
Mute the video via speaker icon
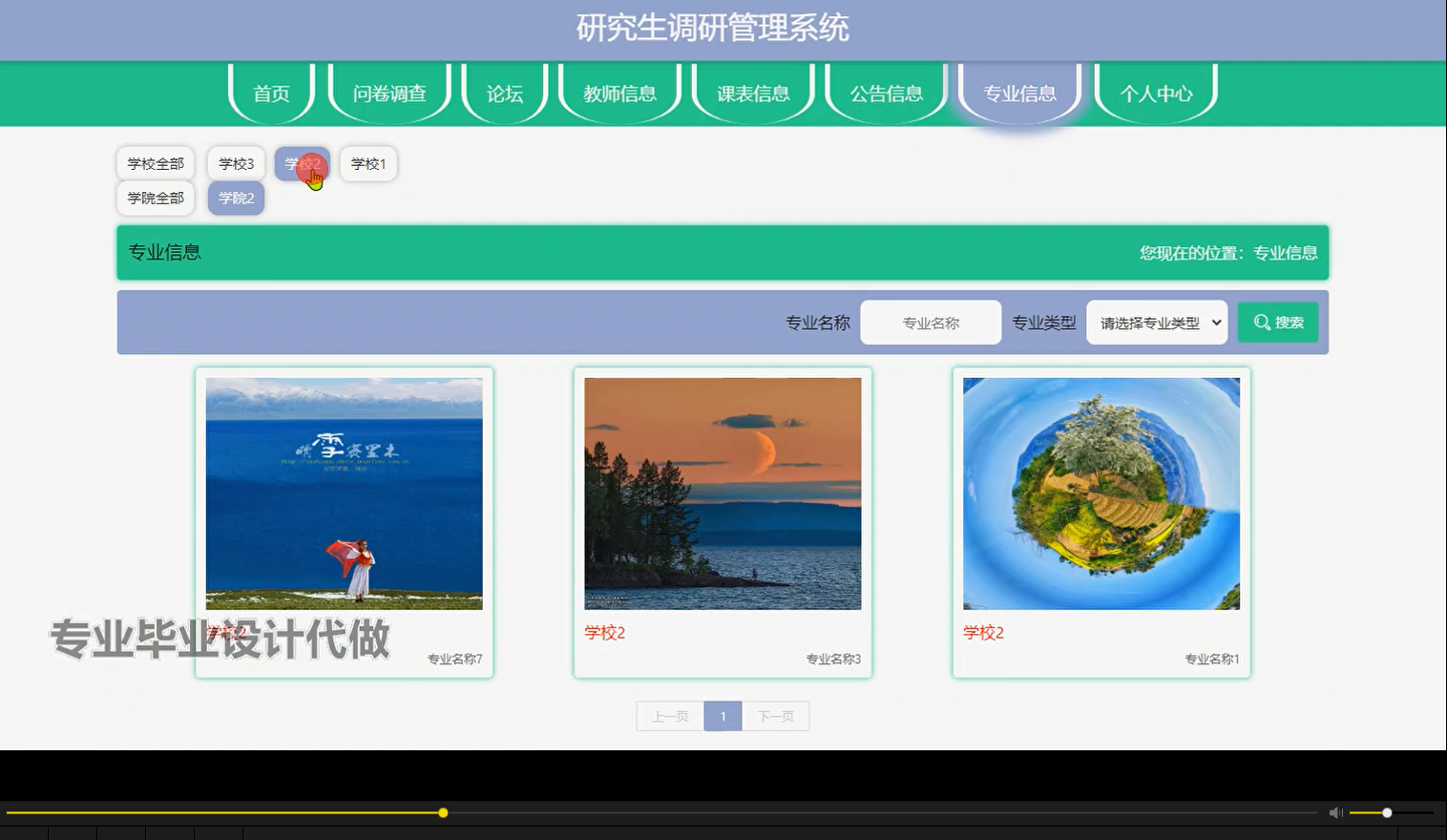click(1335, 812)
